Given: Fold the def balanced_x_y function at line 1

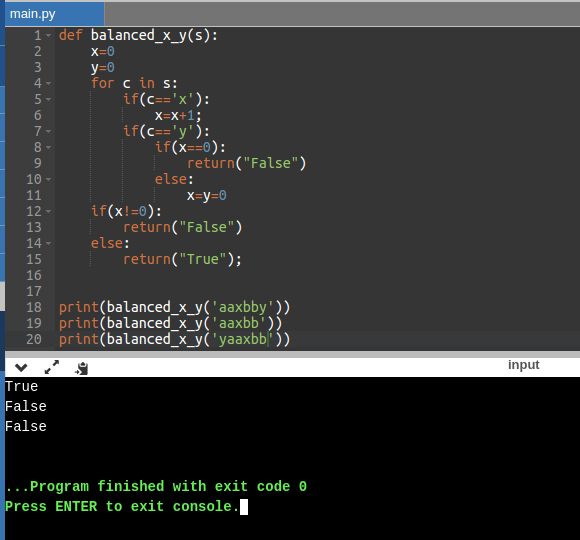Looking at the screenshot, I should tap(48, 36).
